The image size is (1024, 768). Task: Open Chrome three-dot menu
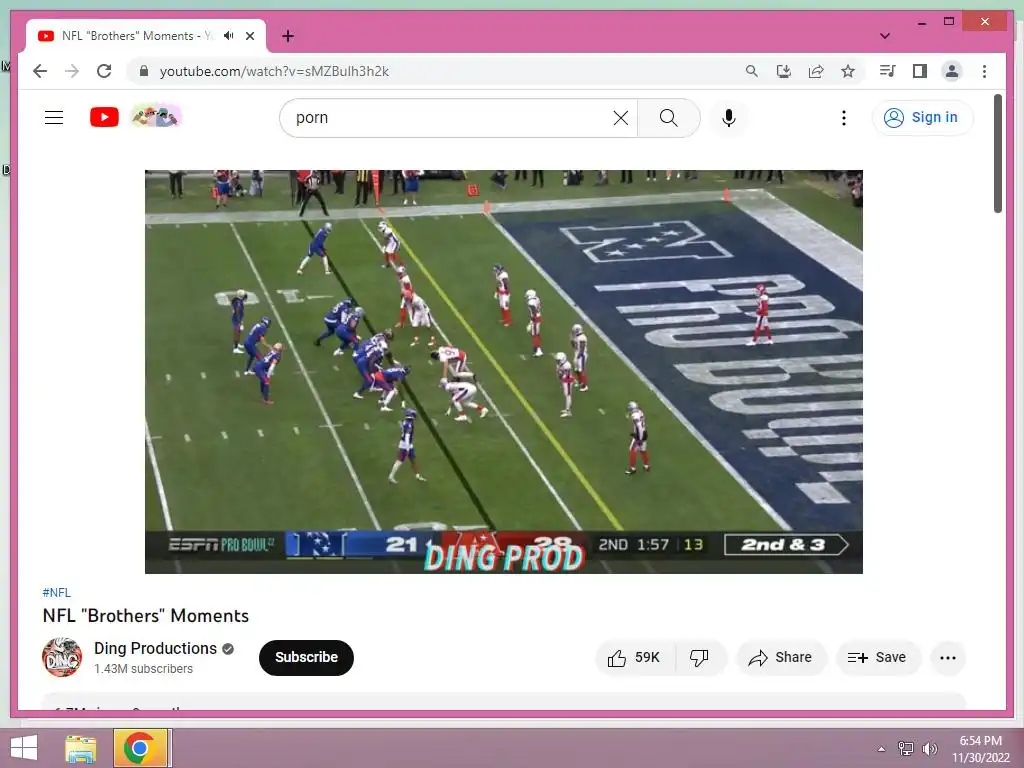(x=984, y=71)
